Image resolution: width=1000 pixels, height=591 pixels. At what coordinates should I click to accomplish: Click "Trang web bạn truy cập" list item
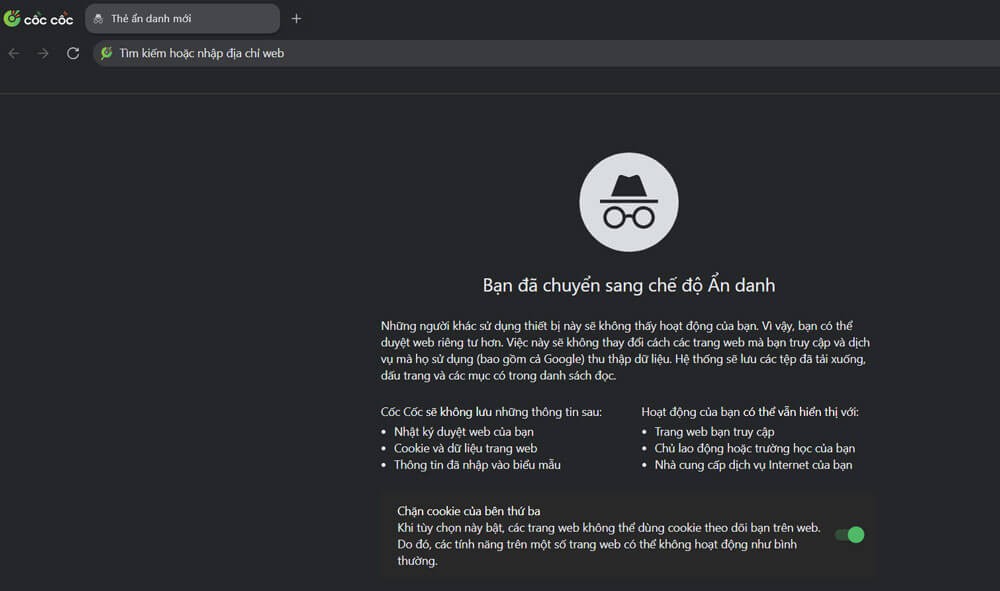[x=714, y=432]
